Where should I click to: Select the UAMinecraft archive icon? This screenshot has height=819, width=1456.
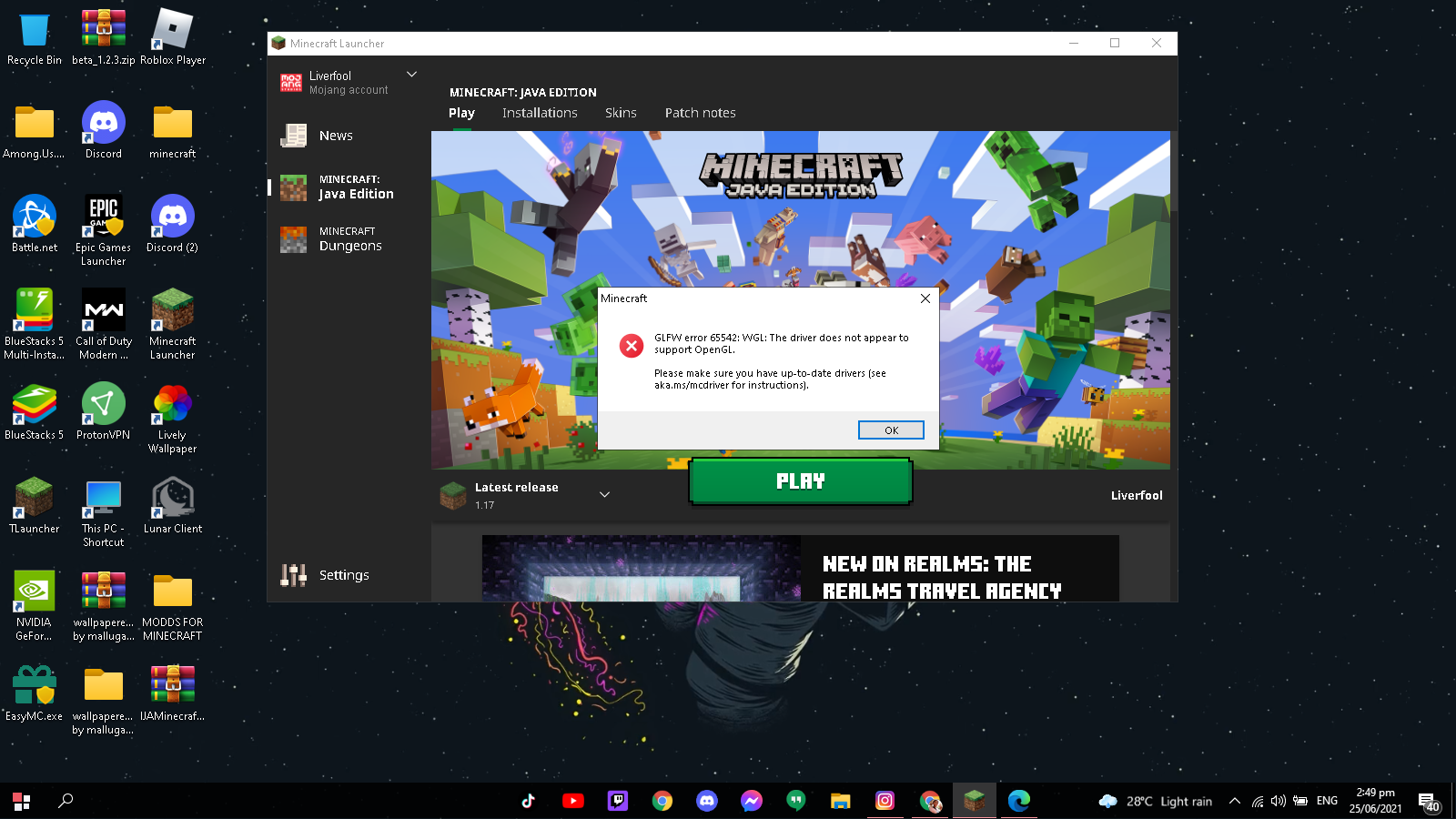173,693
